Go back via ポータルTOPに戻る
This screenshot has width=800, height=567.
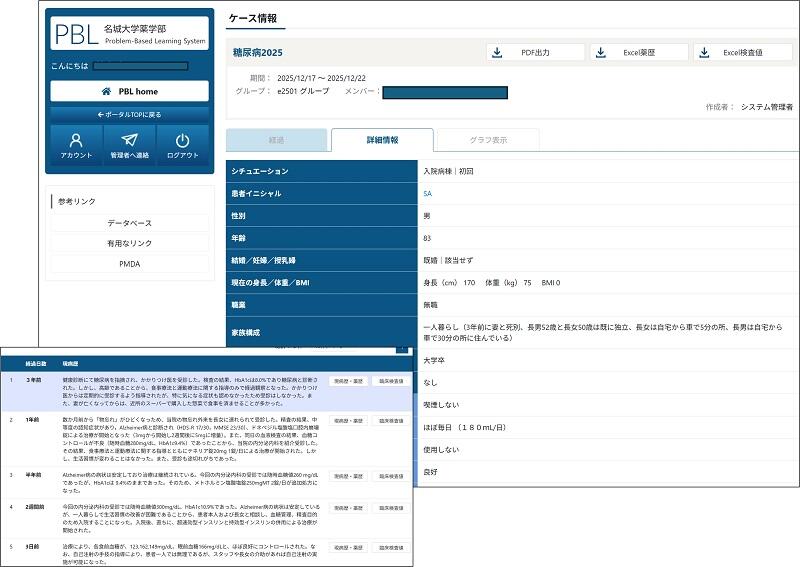pyautogui.click(x=129, y=115)
